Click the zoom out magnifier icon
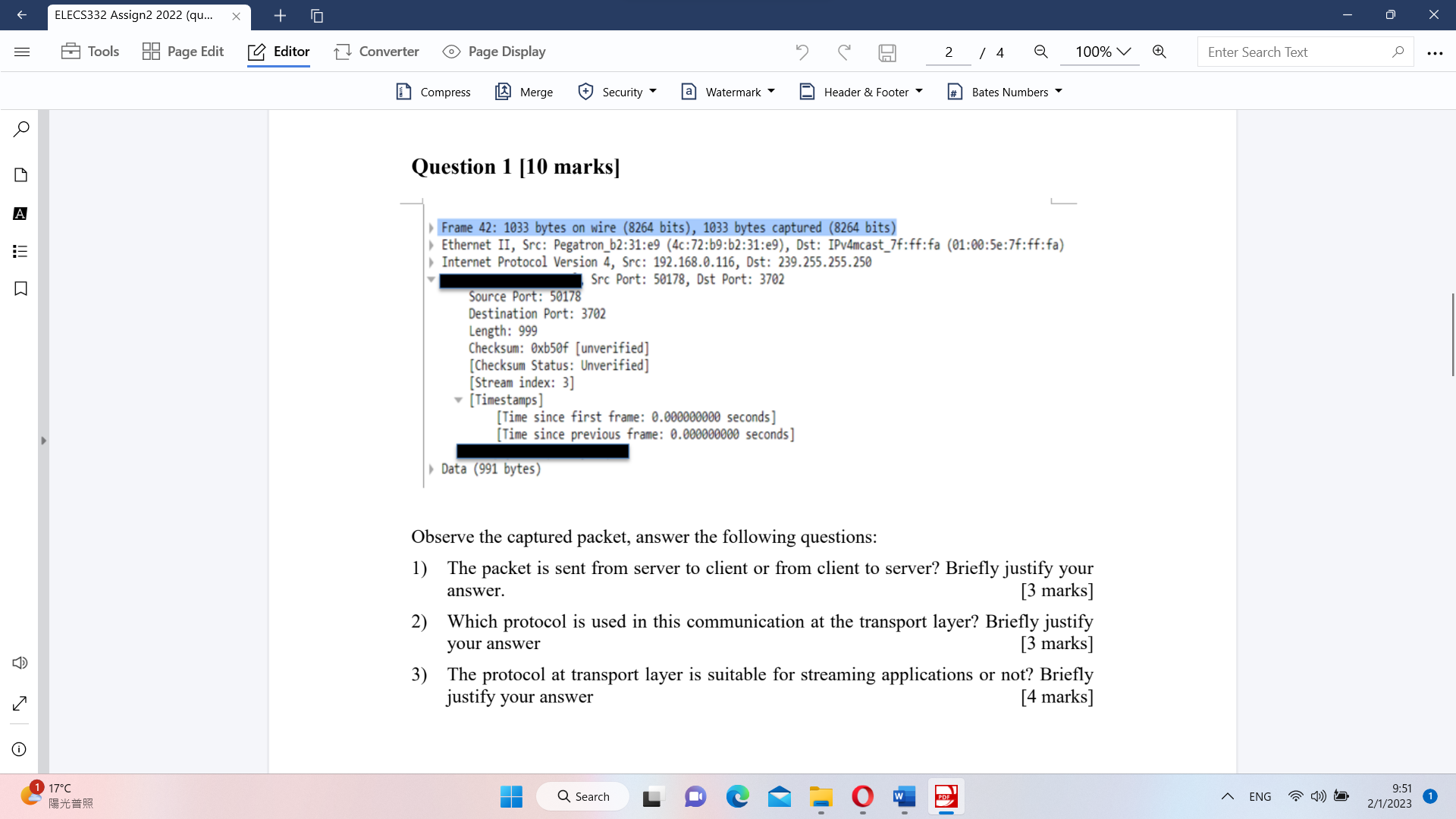 [1041, 52]
